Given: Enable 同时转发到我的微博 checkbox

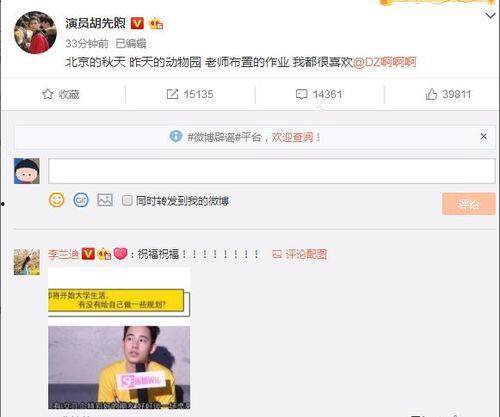Looking at the screenshot, I should coord(127,200).
